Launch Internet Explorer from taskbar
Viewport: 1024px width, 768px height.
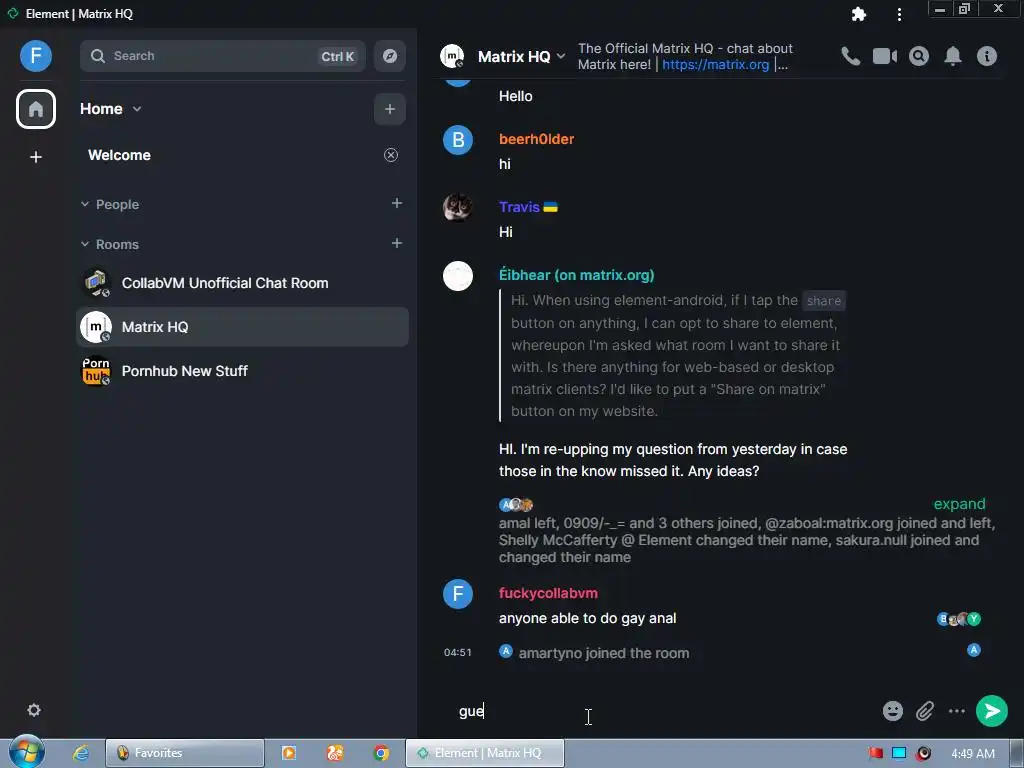[x=80, y=753]
